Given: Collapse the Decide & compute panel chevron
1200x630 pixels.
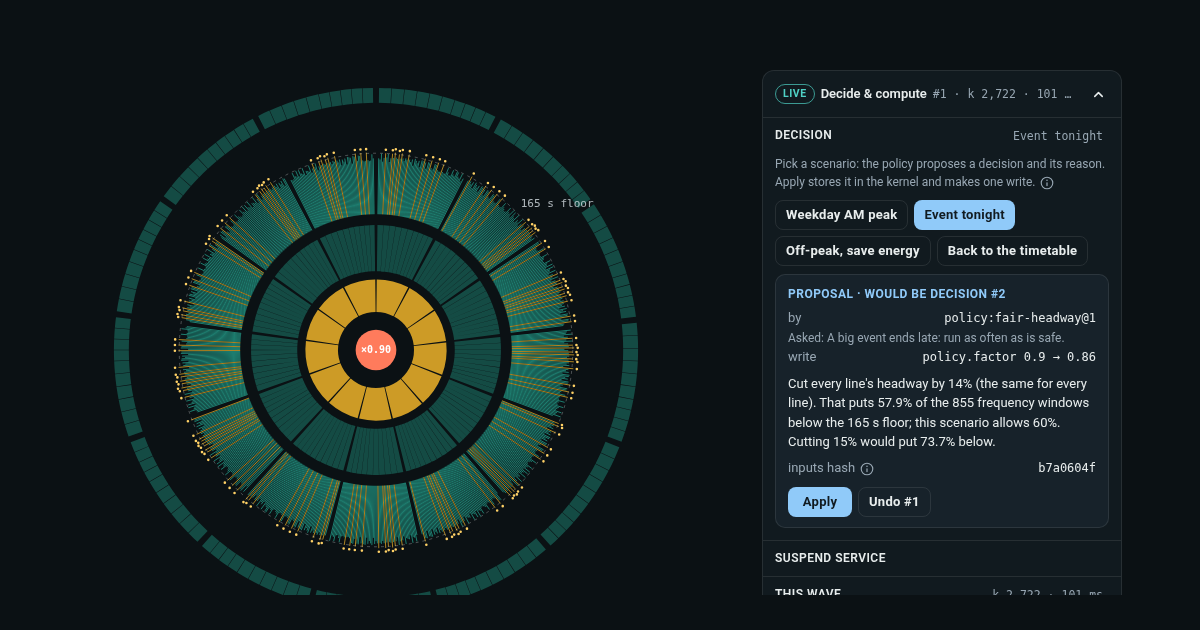Looking at the screenshot, I should (1098, 94).
